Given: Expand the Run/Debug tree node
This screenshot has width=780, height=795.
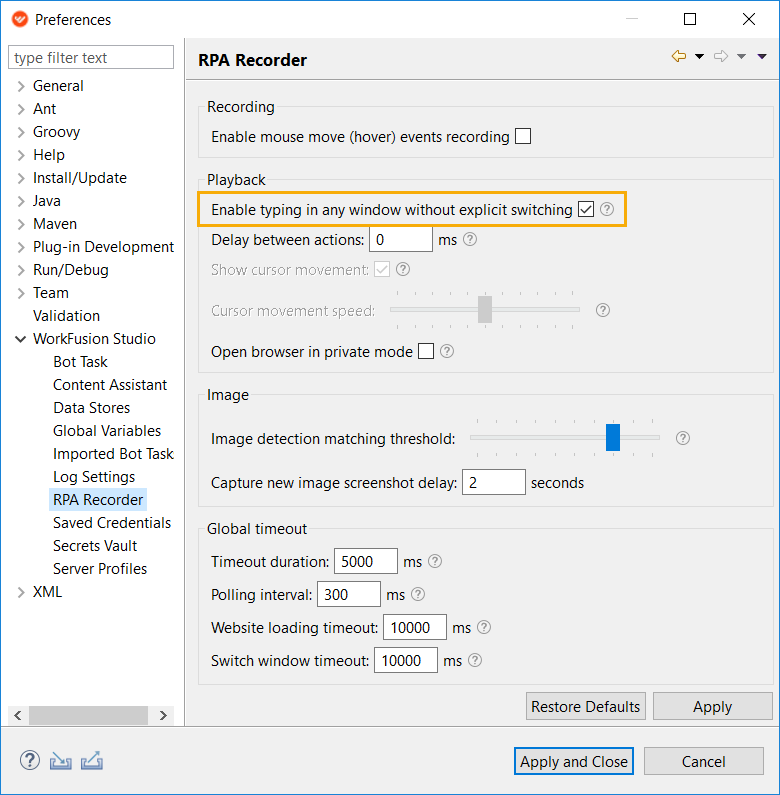Looking at the screenshot, I should (21, 270).
